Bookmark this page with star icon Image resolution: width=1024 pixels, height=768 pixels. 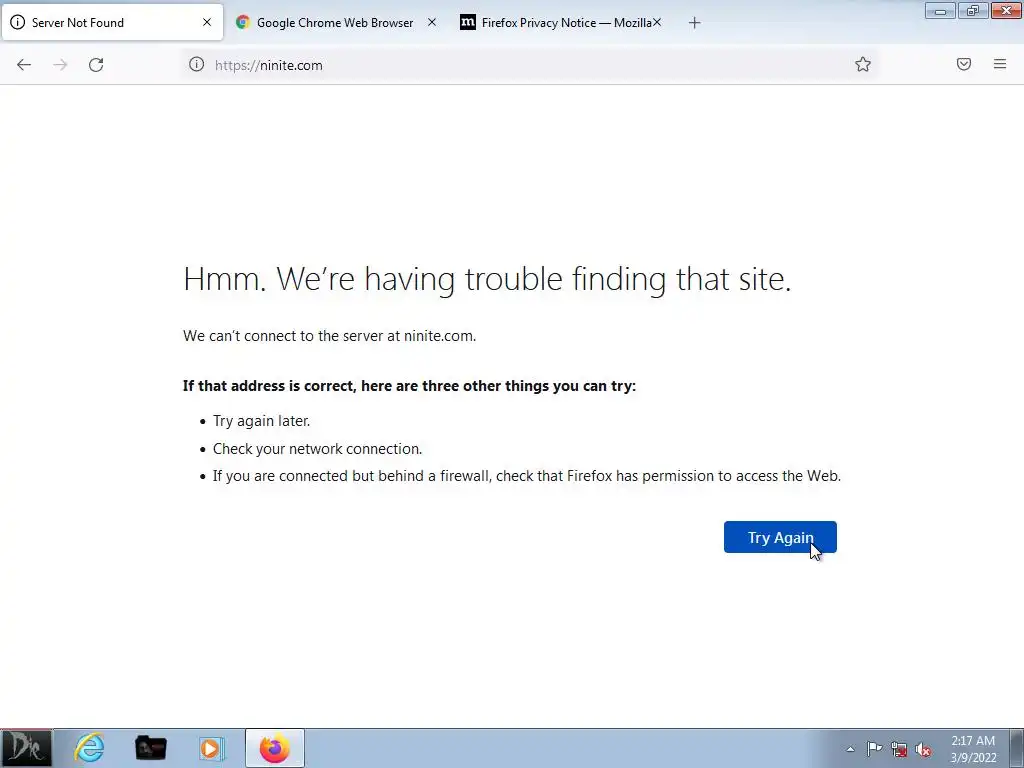[x=863, y=64]
